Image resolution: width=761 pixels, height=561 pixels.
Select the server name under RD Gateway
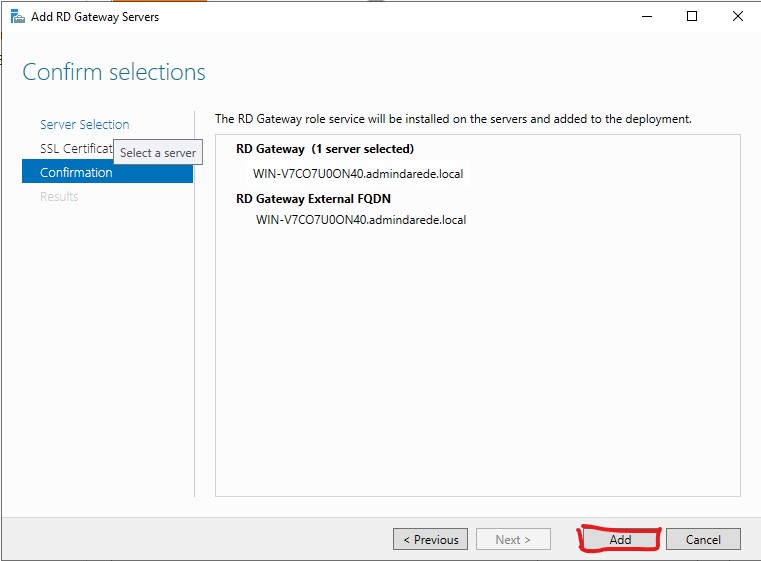[x=358, y=174]
